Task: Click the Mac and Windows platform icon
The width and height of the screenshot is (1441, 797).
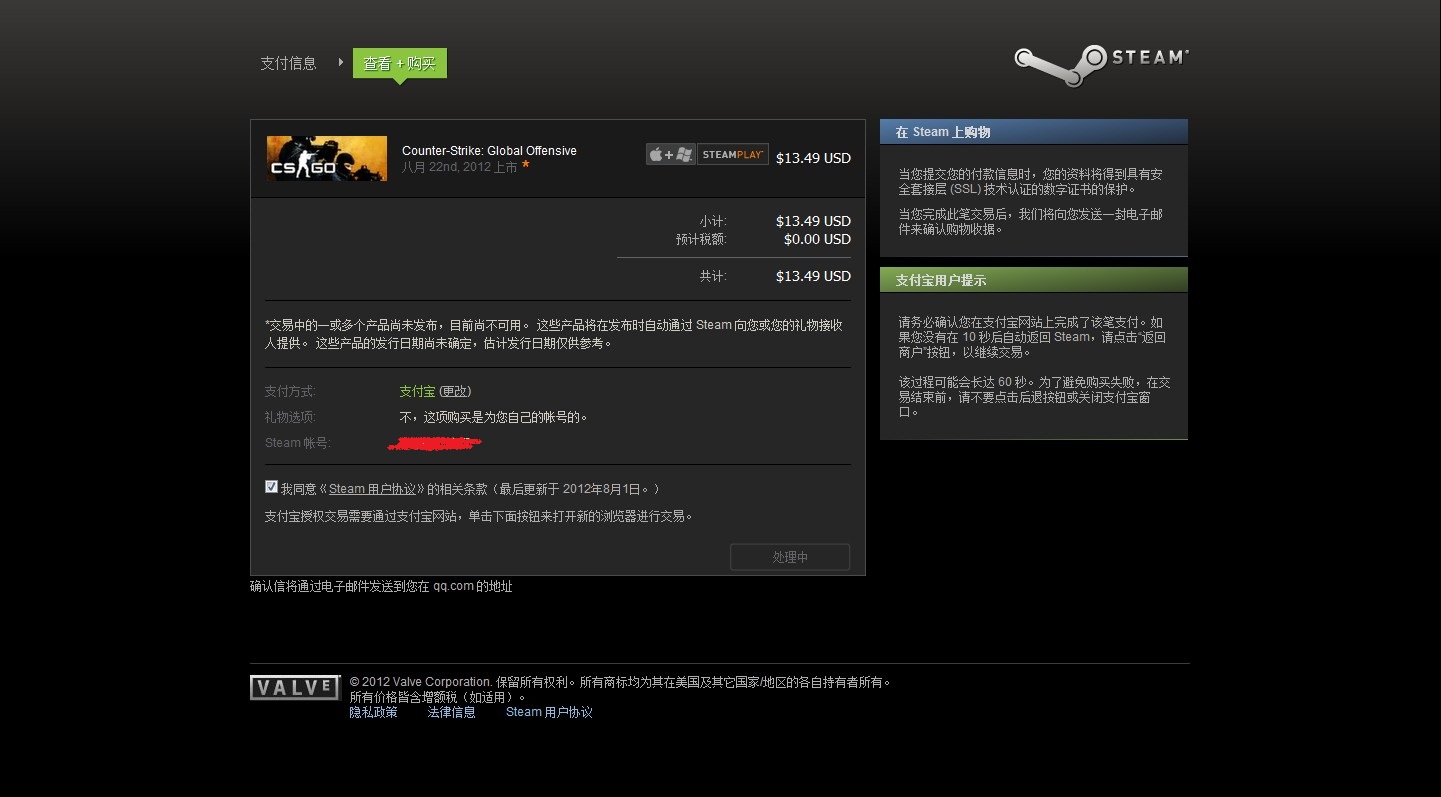Action: click(x=670, y=154)
